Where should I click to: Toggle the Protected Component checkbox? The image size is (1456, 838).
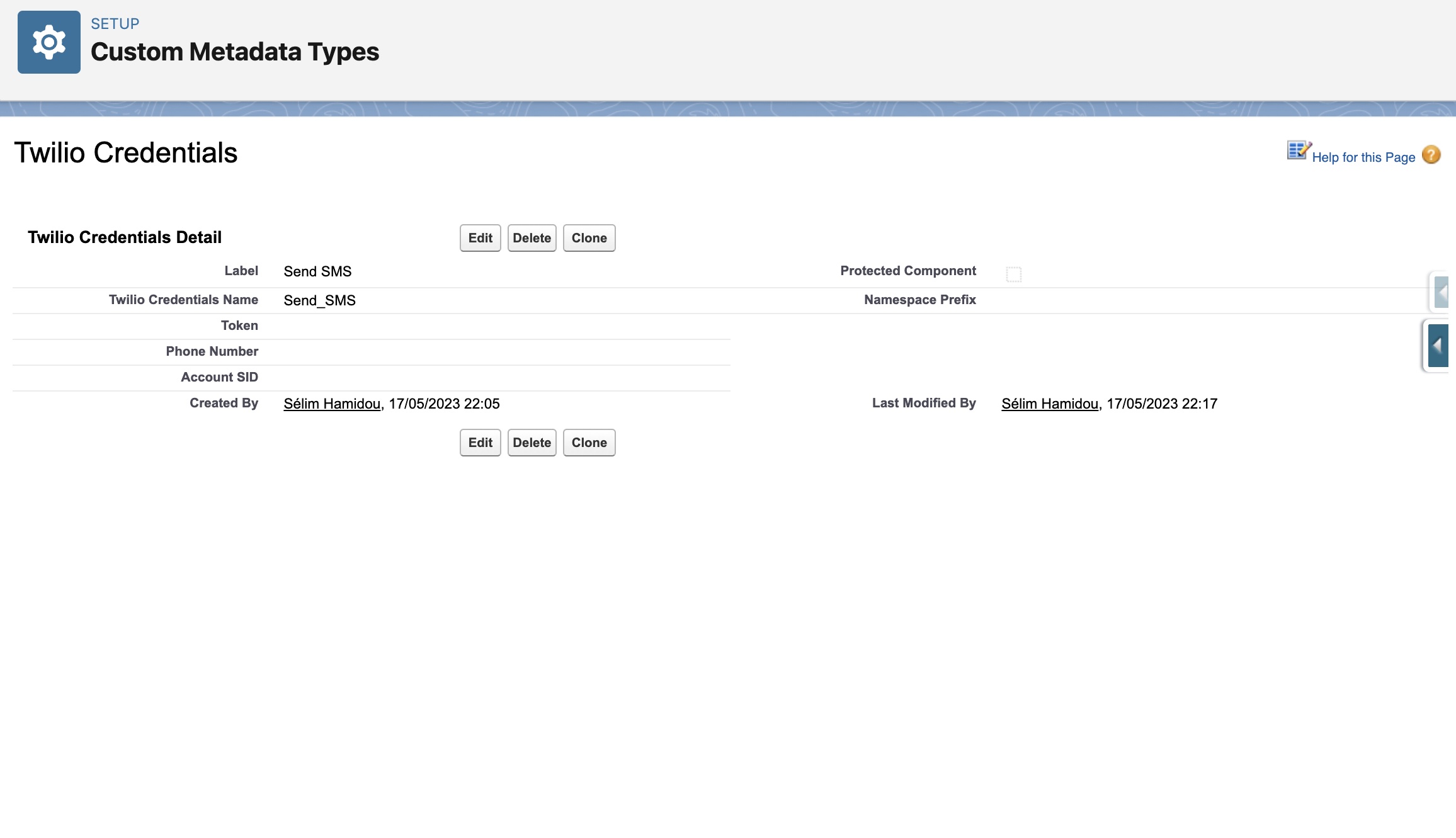(1014, 275)
